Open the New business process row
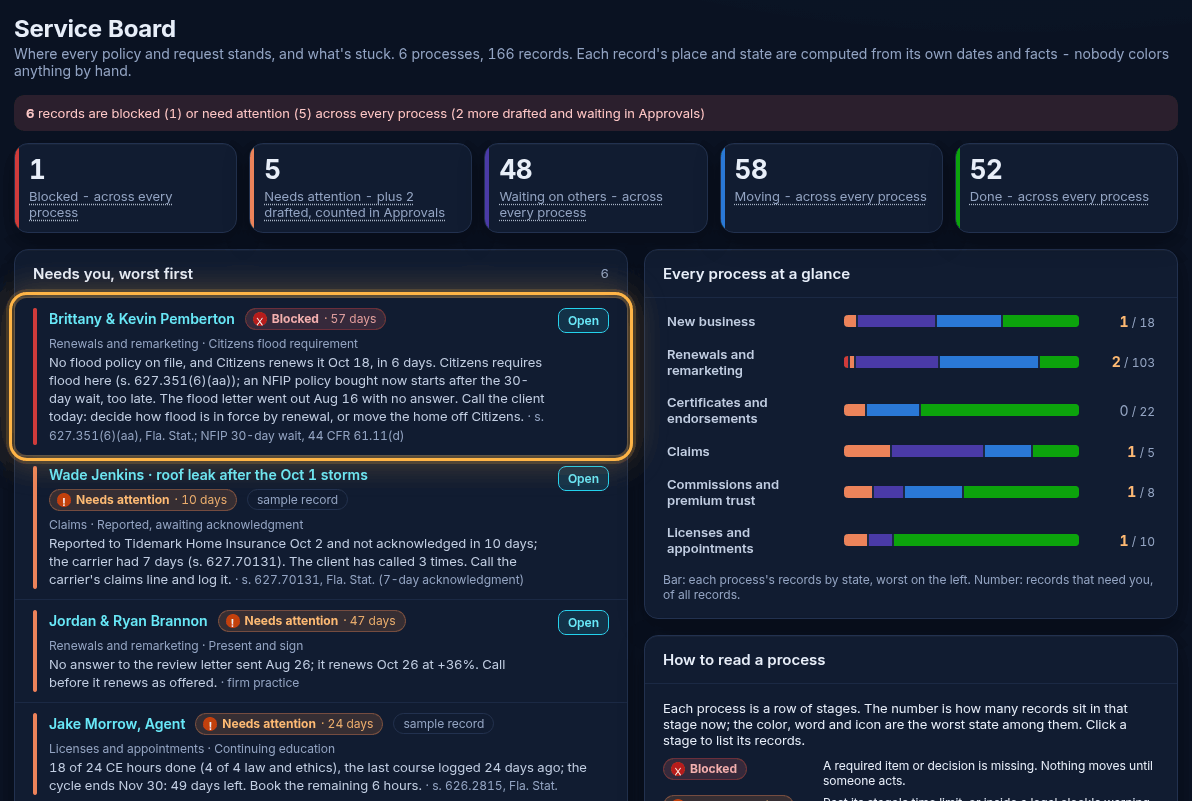The image size is (1192, 801). click(x=911, y=321)
